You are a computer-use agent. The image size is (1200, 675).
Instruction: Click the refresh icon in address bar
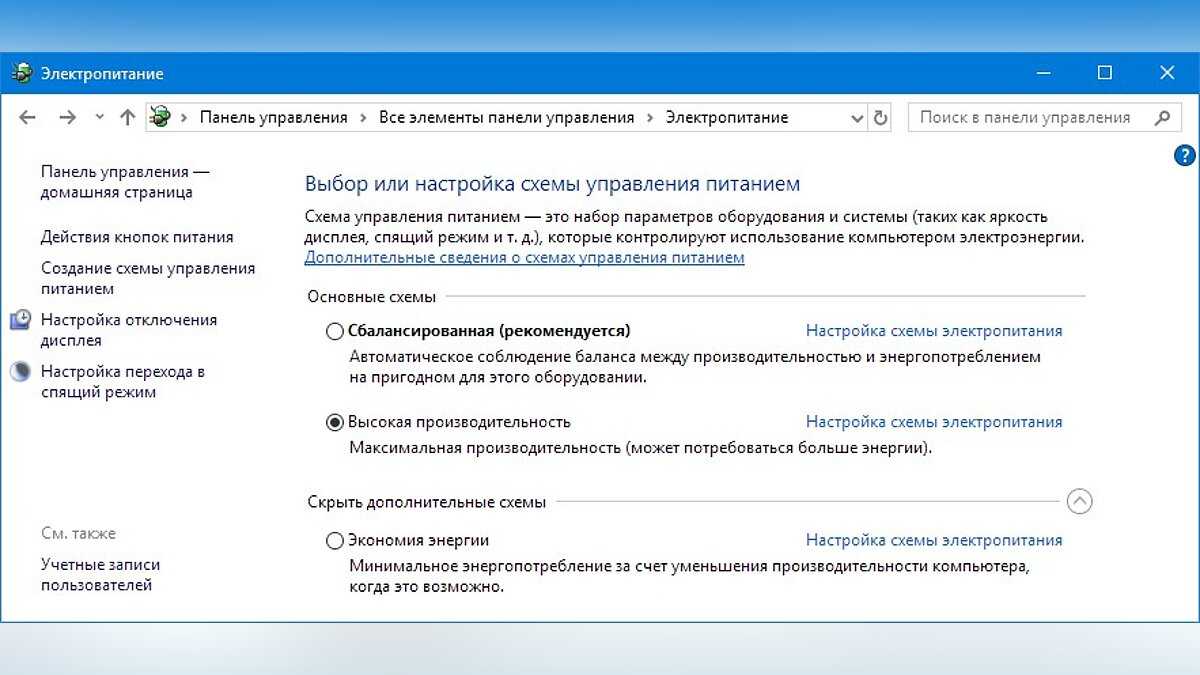880,117
